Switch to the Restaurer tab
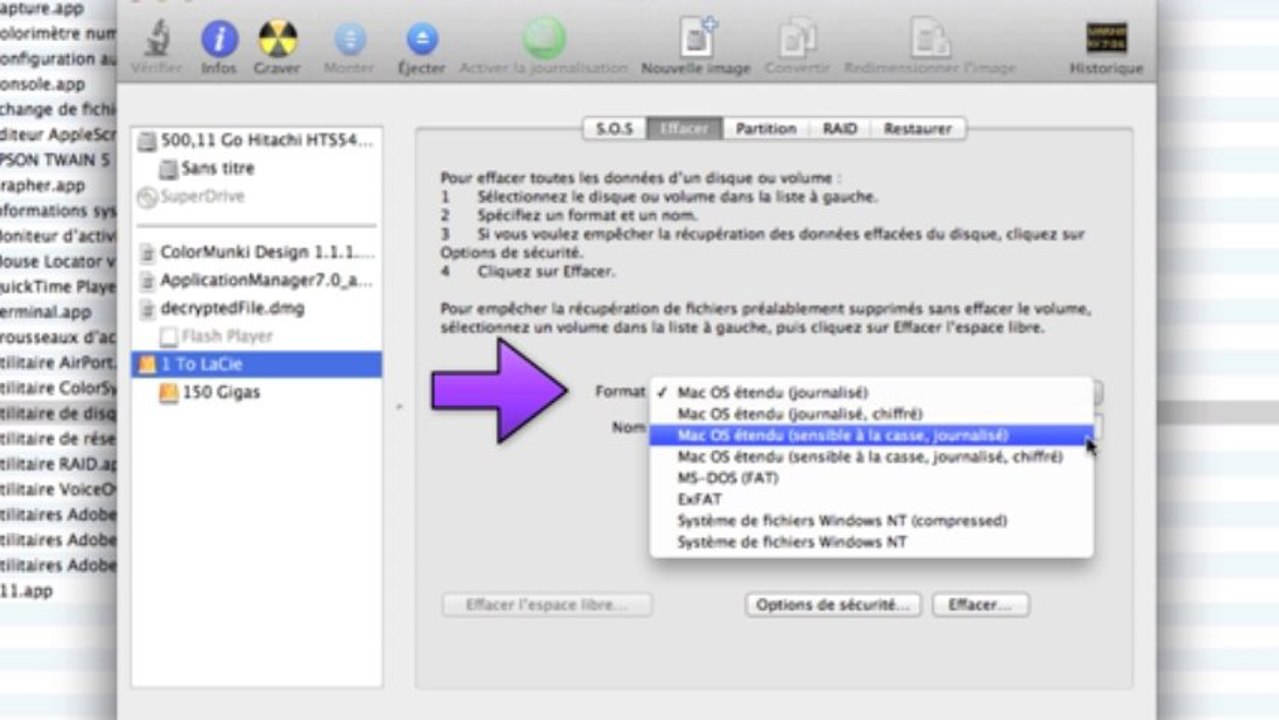The width and height of the screenshot is (1279, 720). coord(917,128)
